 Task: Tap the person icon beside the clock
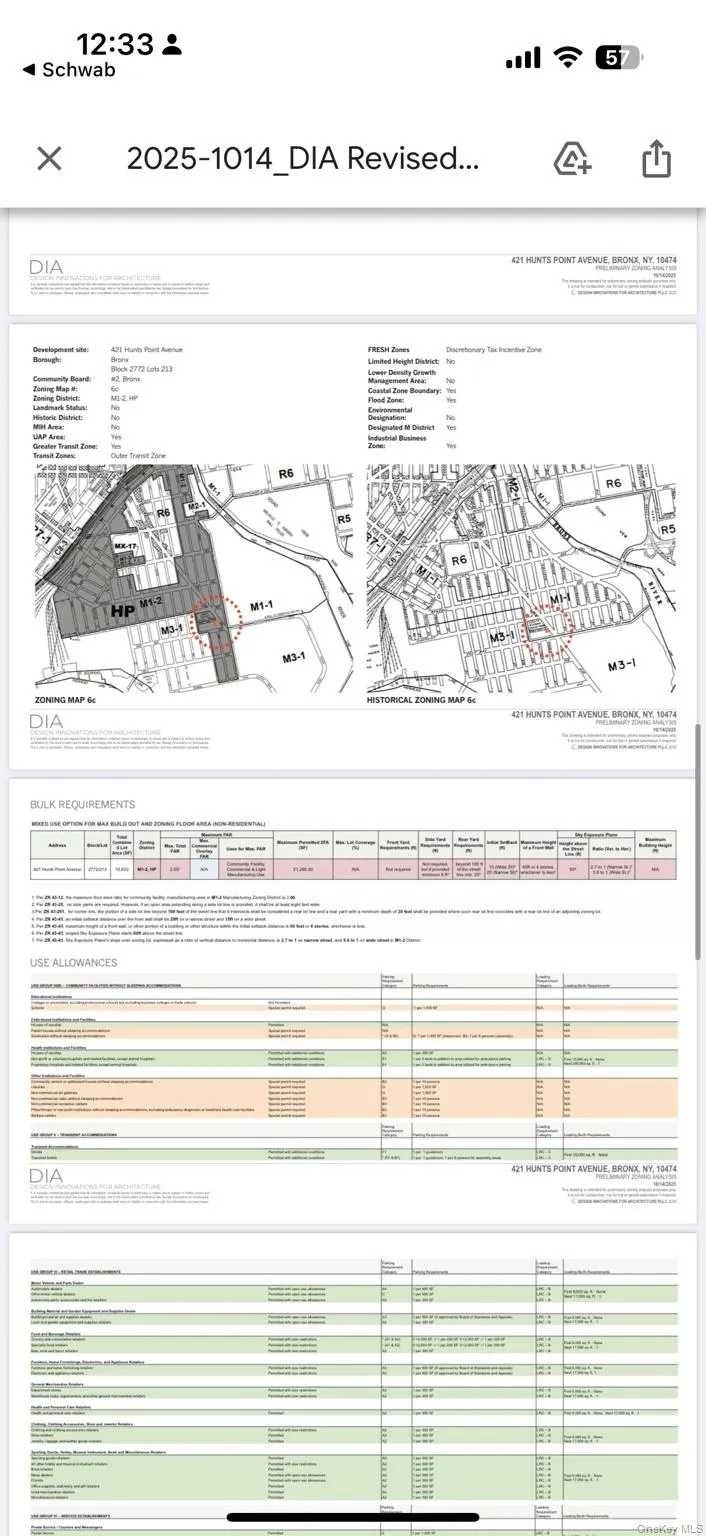(172, 44)
